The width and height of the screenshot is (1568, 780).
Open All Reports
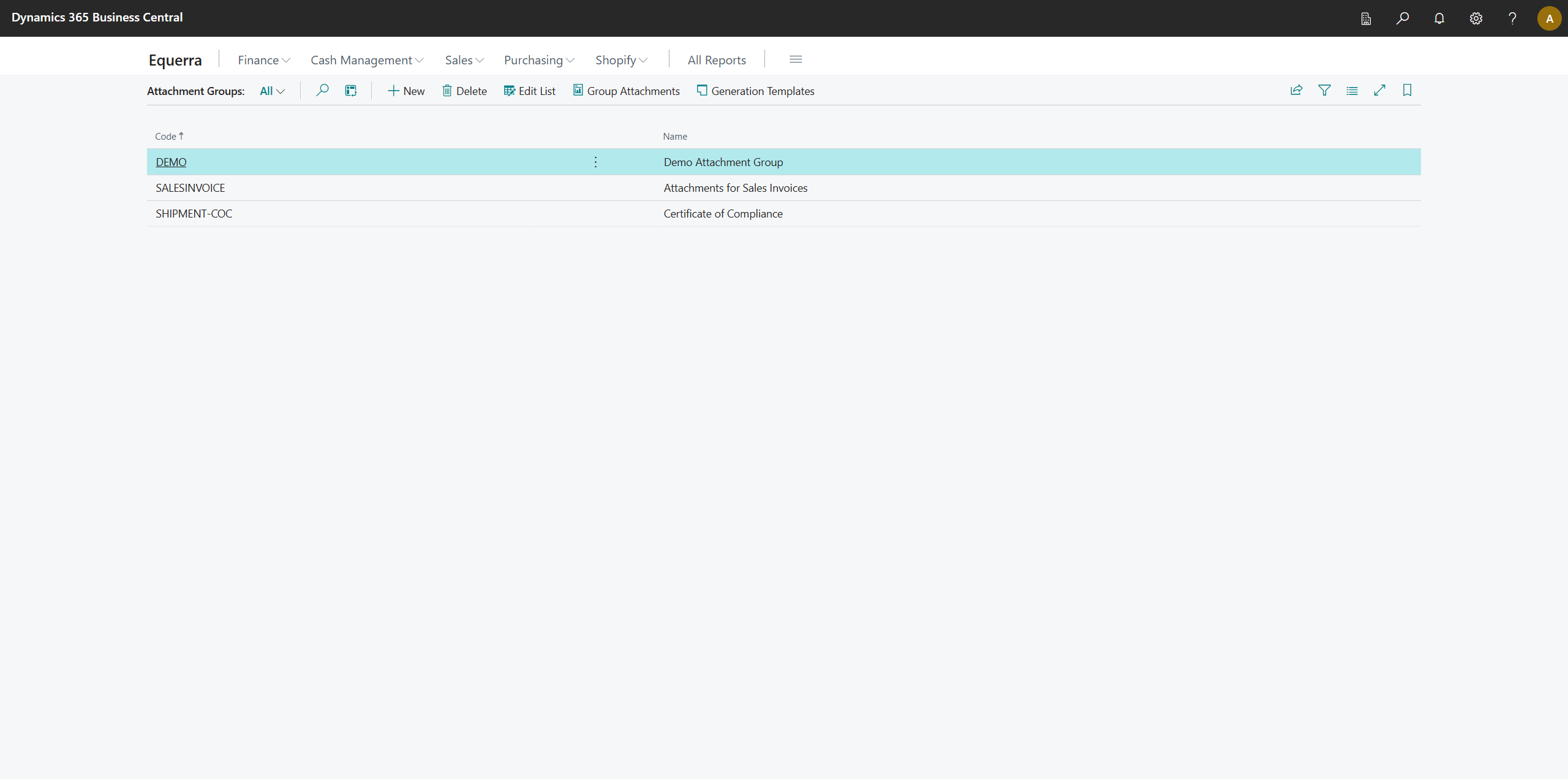click(717, 60)
